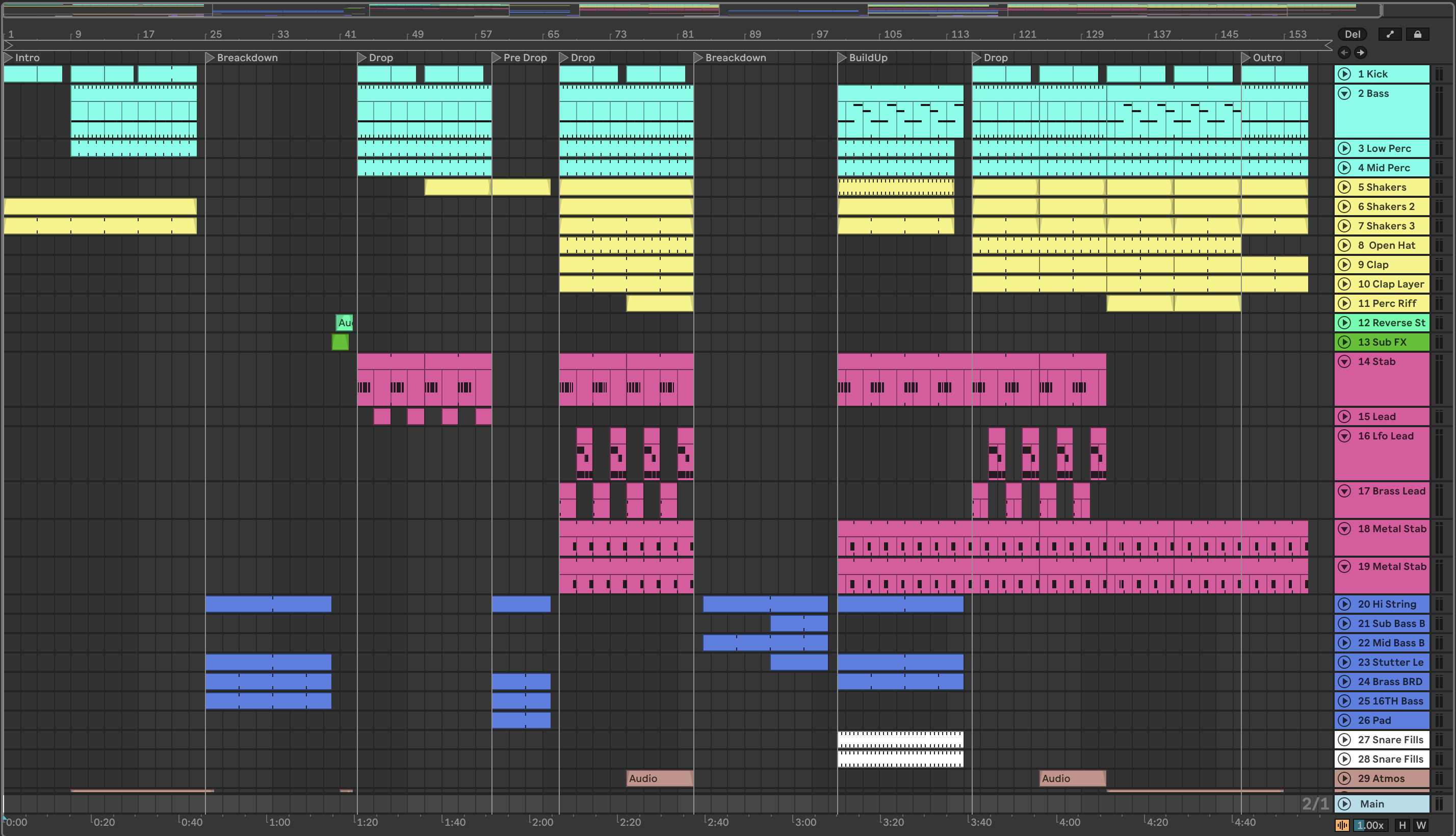Click the Del locator button
1456x836 pixels.
point(1352,35)
